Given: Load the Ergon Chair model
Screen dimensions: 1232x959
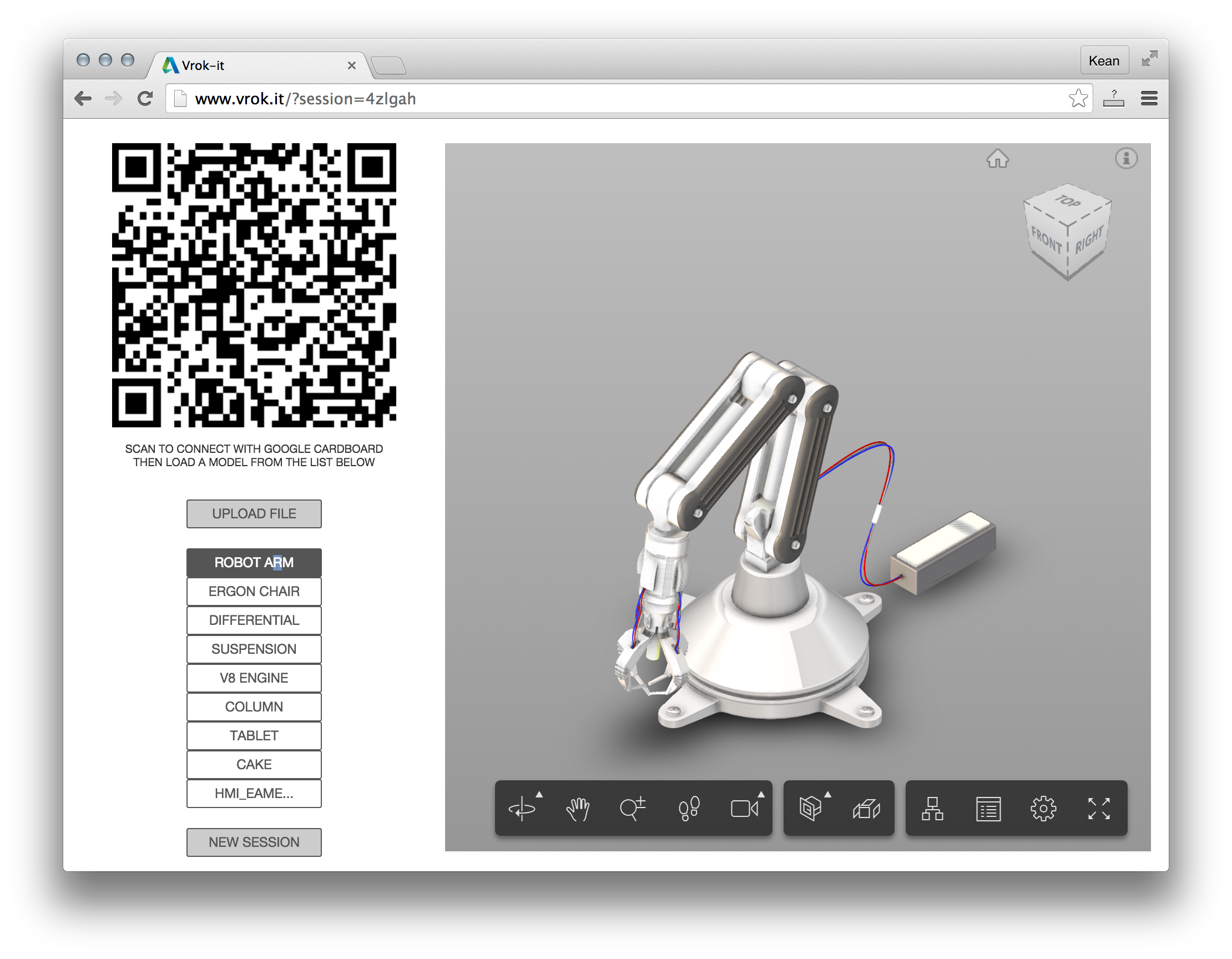Looking at the screenshot, I should [254, 591].
